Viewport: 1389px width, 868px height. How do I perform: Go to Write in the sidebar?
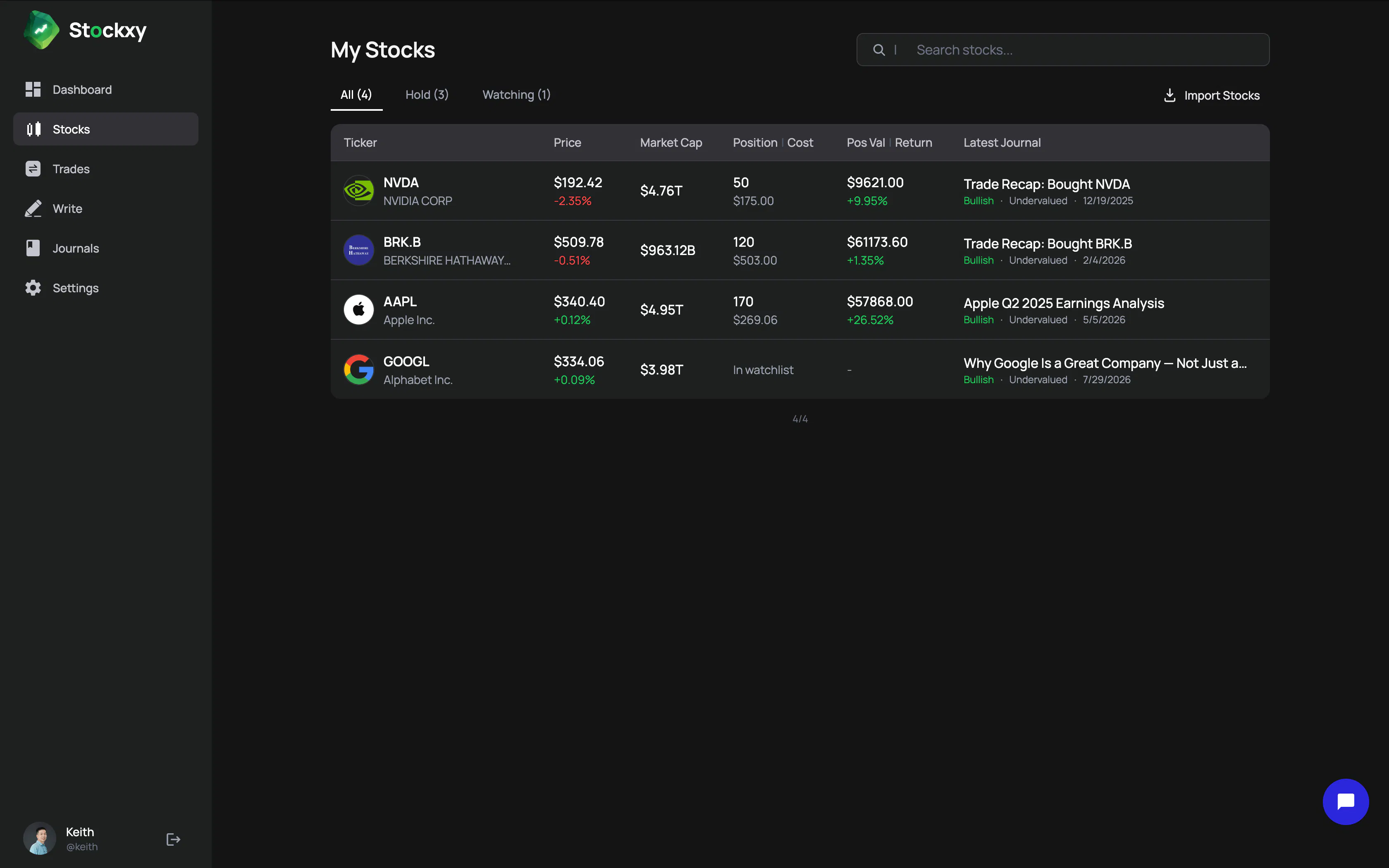(105, 208)
